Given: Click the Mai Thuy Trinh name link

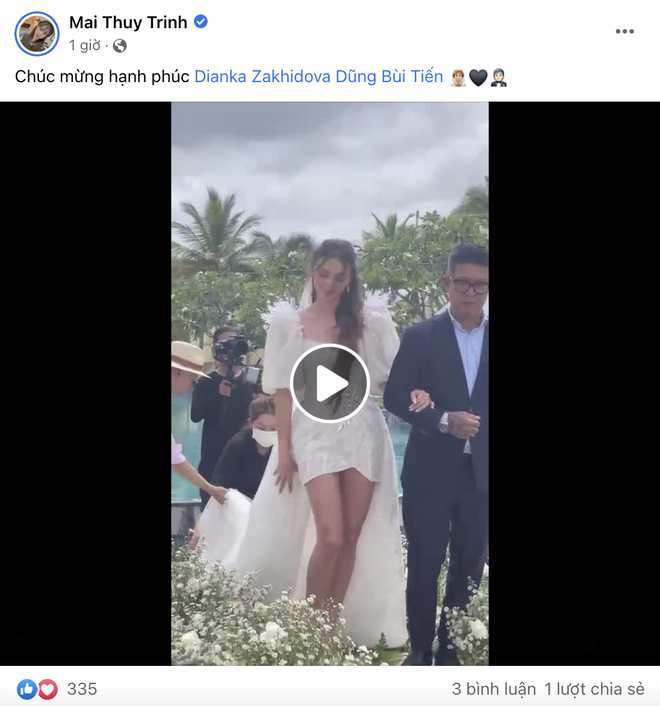Looking at the screenshot, I should click(x=128, y=22).
